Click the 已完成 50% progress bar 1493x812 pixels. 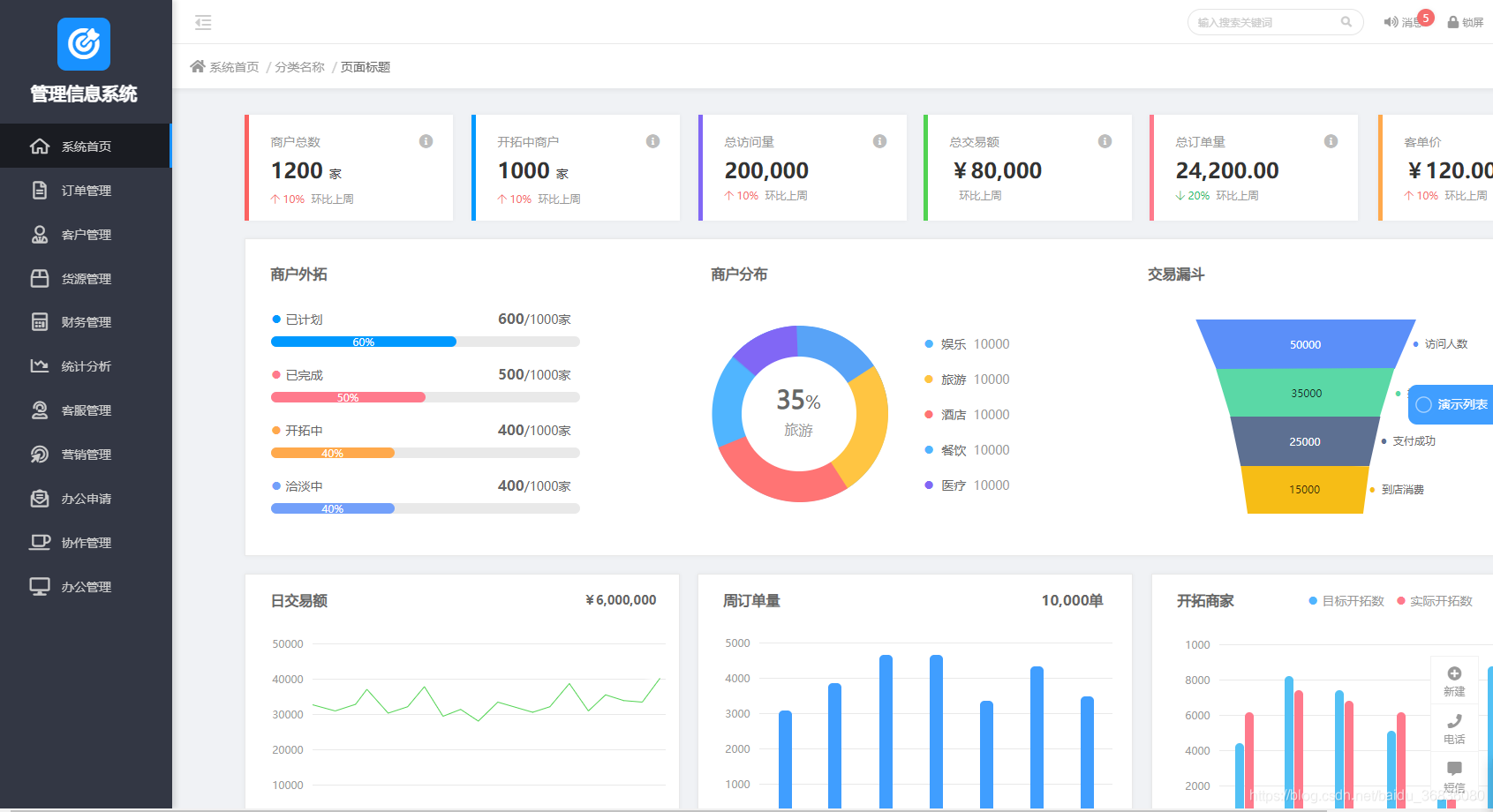[x=426, y=397]
